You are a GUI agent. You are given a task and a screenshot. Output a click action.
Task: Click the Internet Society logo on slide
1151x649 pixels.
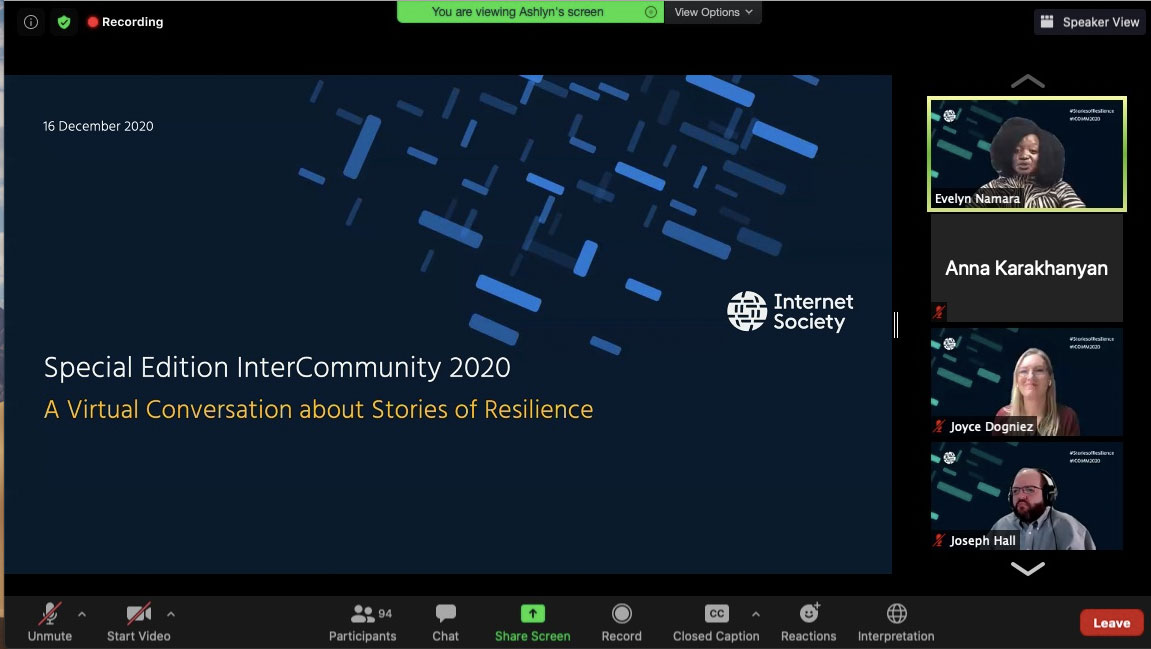point(791,311)
